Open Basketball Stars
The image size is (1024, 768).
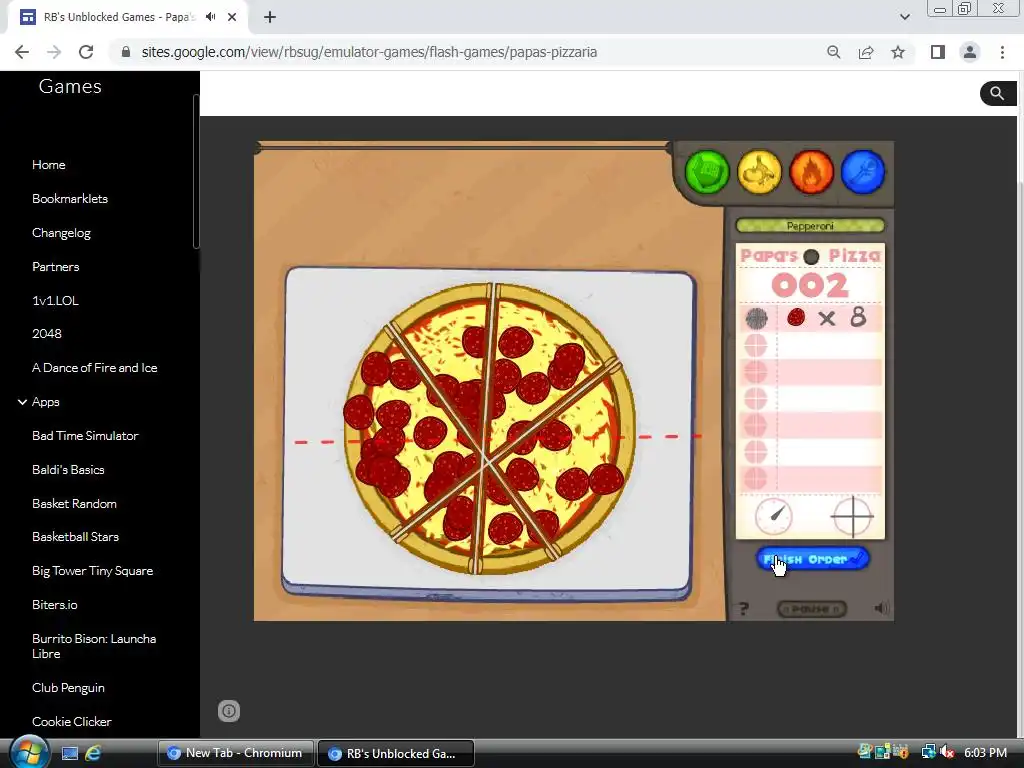(x=75, y=537)
